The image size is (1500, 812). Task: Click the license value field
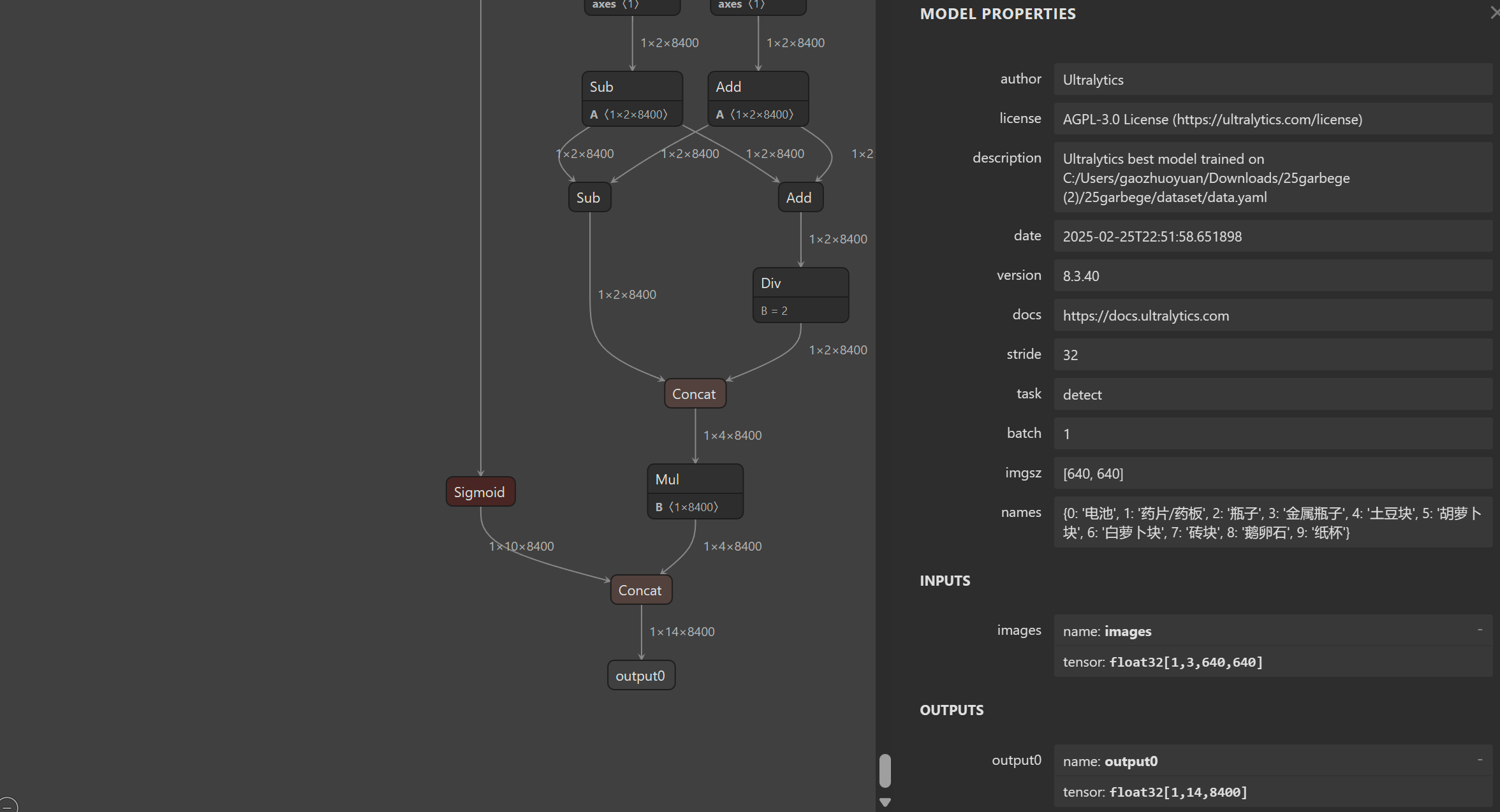click(x=1272, y=119)
